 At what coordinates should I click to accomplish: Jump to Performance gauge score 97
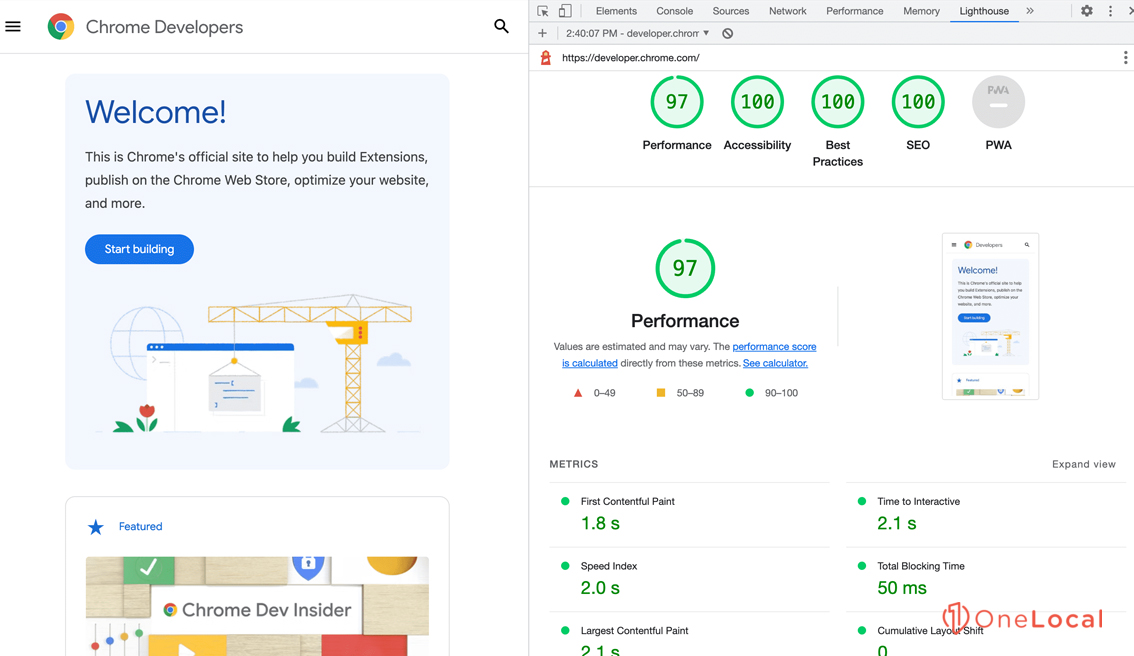677,102
